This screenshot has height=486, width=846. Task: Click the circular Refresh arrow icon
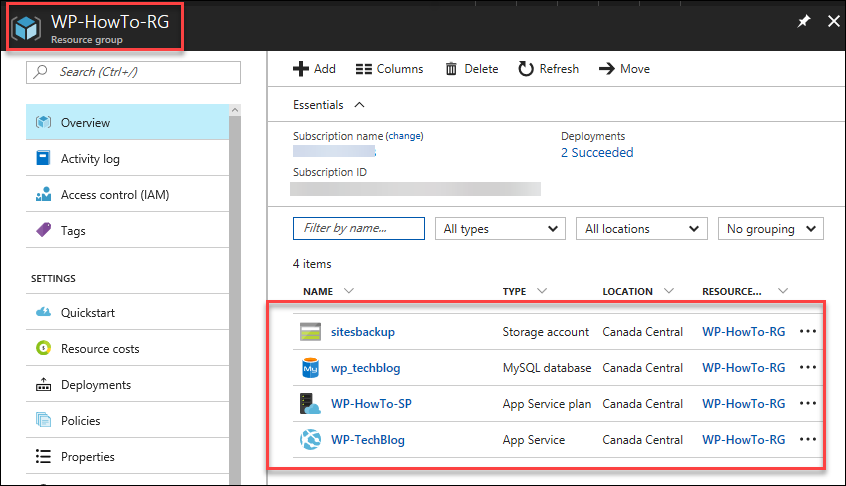click(x=526, y=69)
